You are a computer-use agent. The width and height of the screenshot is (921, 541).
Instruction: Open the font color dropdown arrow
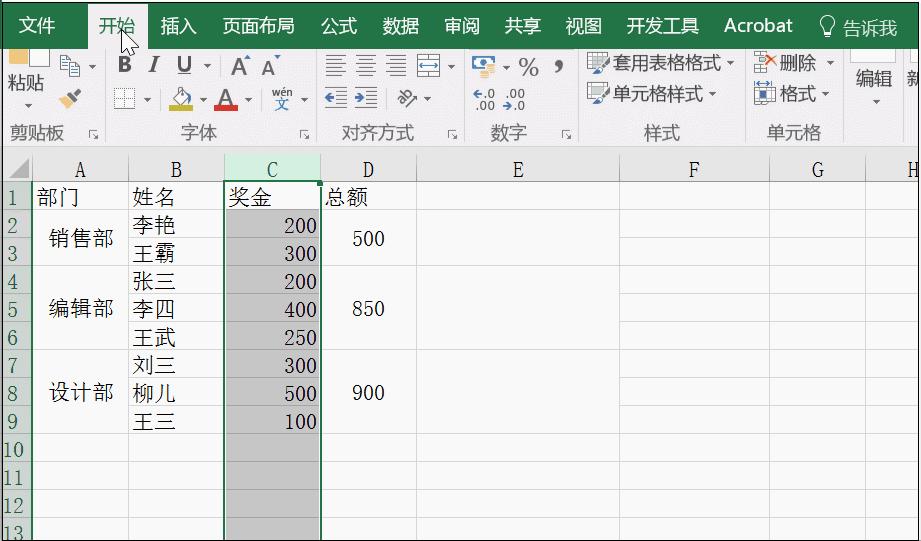tap(248, 100)
